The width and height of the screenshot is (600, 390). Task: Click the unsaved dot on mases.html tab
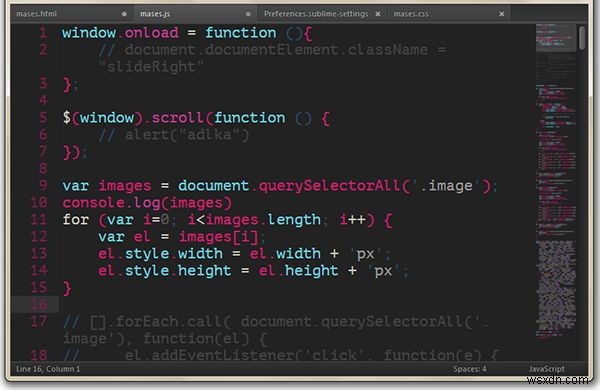(x=124, y=14)
